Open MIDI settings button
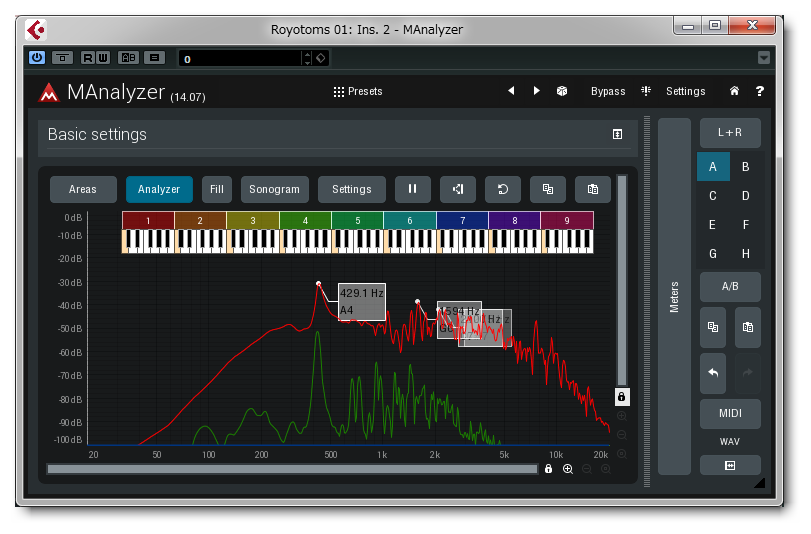This screenshot has height=534, width=811. (730, 413)
